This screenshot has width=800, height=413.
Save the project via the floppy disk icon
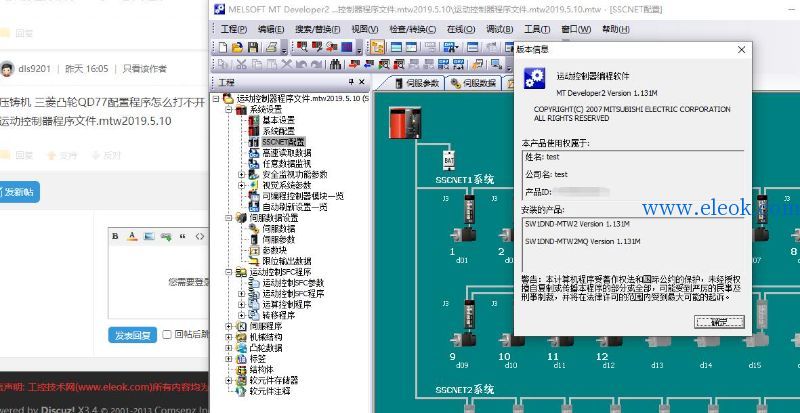click(253, 47)
